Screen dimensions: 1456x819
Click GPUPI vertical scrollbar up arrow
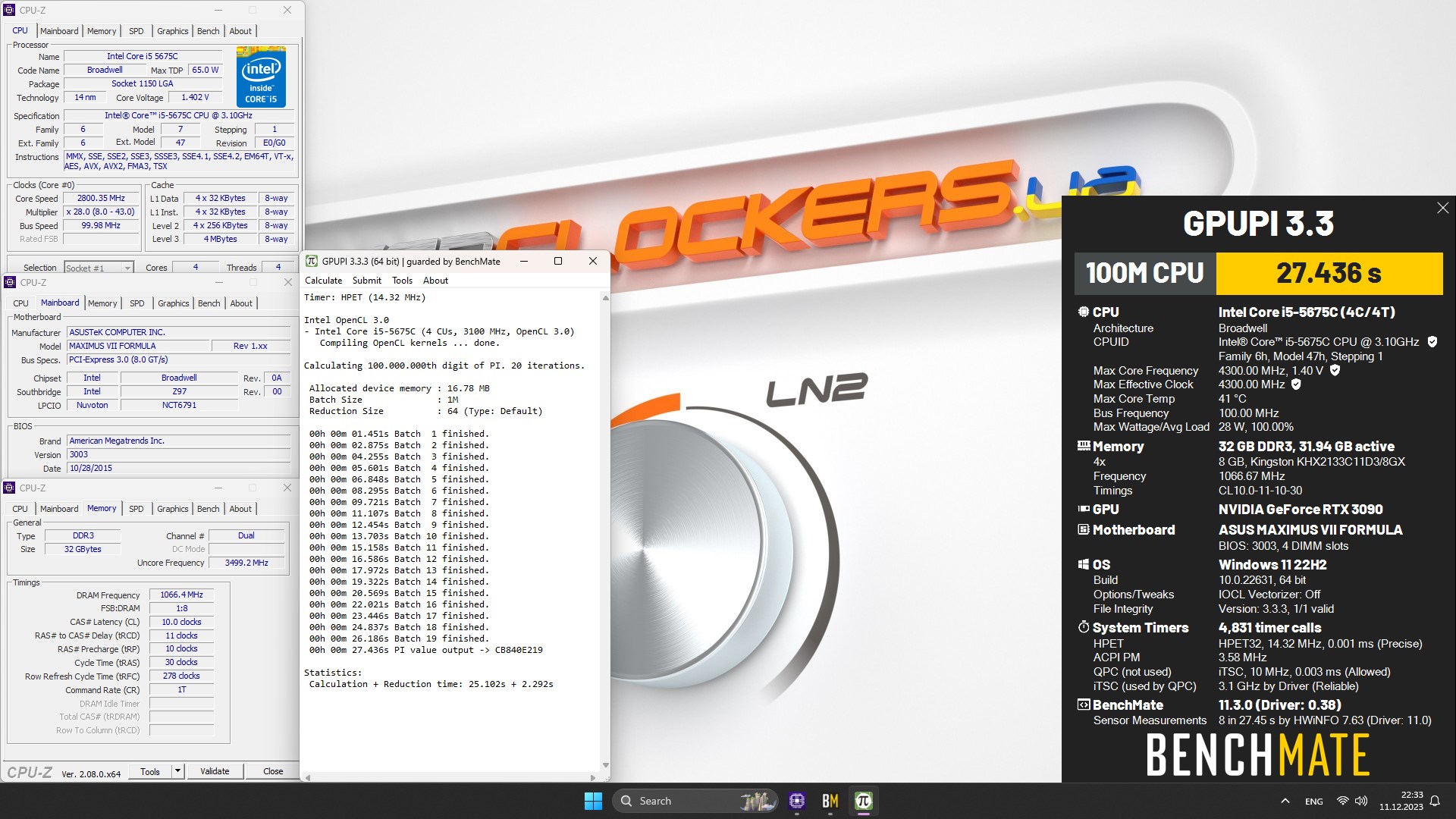pos(605,298)
